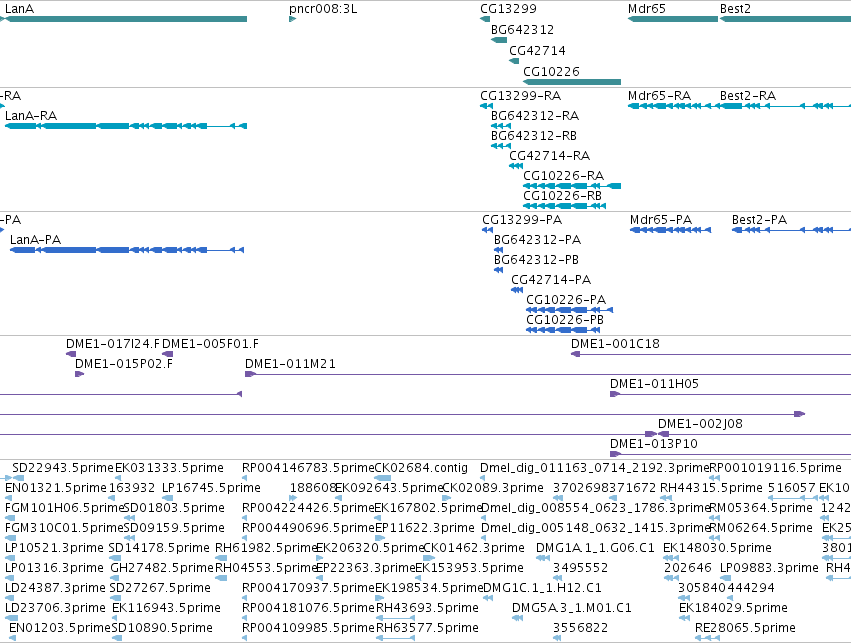This screenshot has height=643, width=851.
Task: Select EST EK031333.5prime
Action: 169,468
